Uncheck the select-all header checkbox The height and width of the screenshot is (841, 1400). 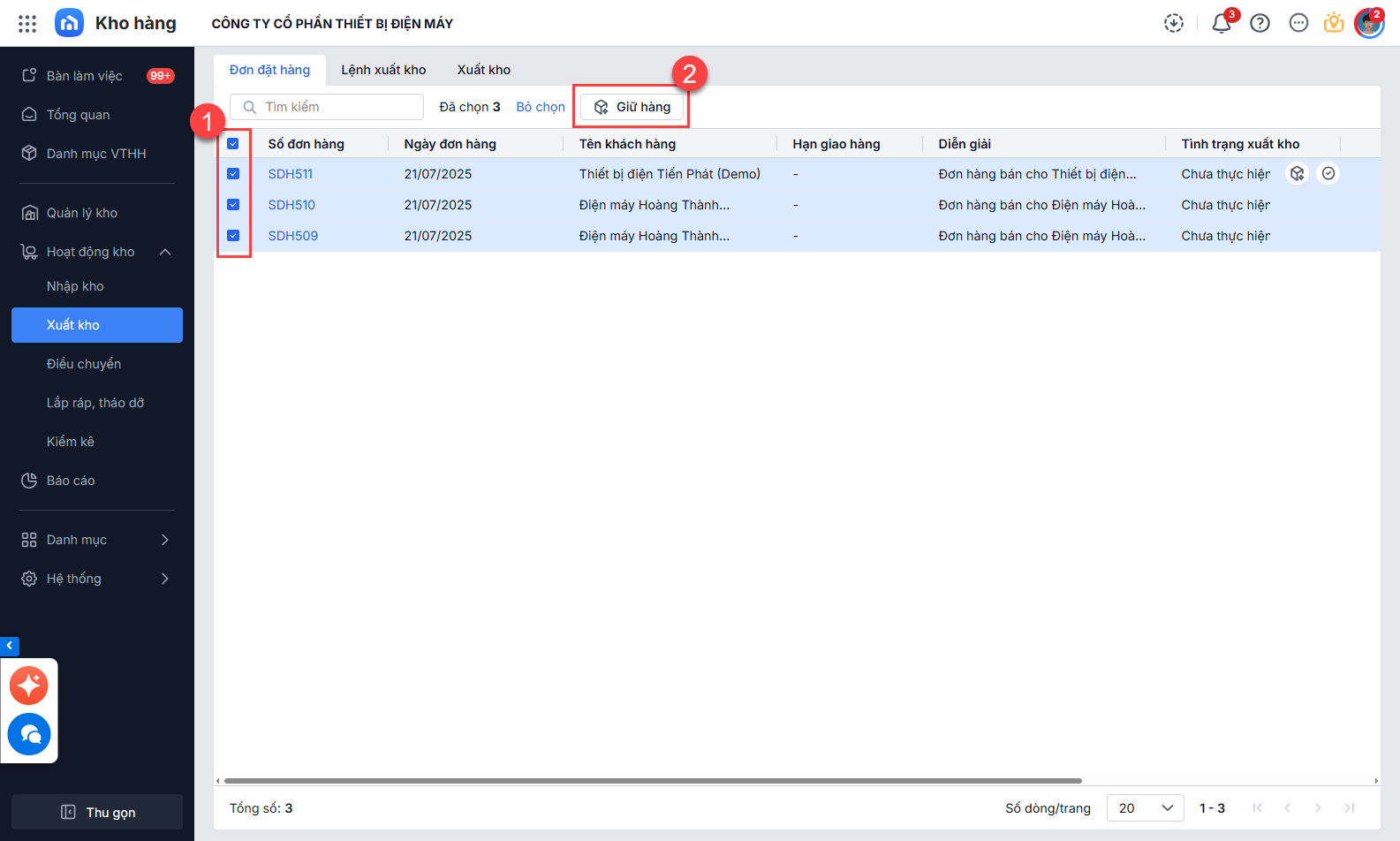pyautogui.click(x=233, y=144)
